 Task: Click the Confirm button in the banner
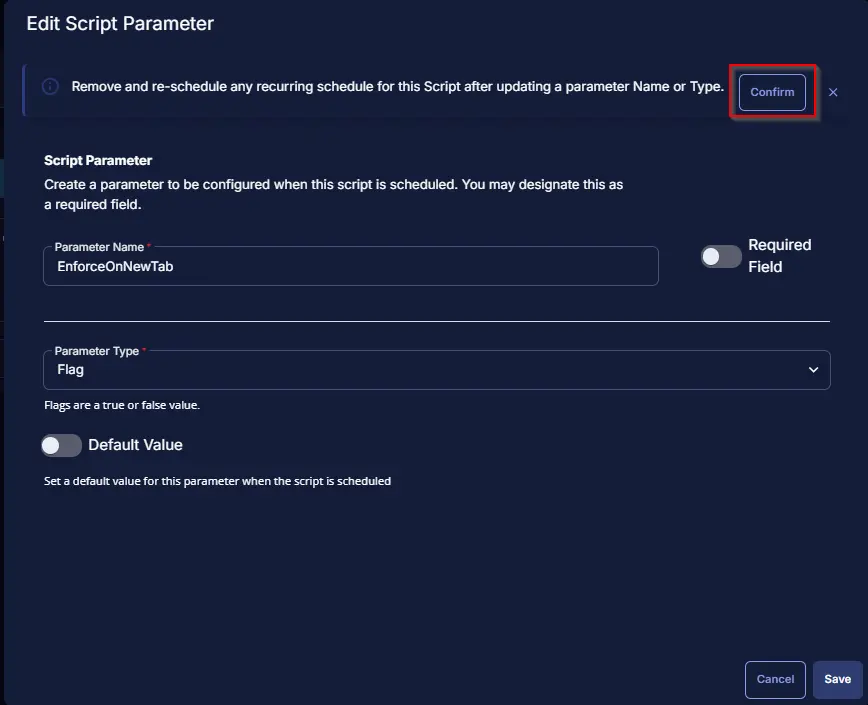[x=772, y=92]
